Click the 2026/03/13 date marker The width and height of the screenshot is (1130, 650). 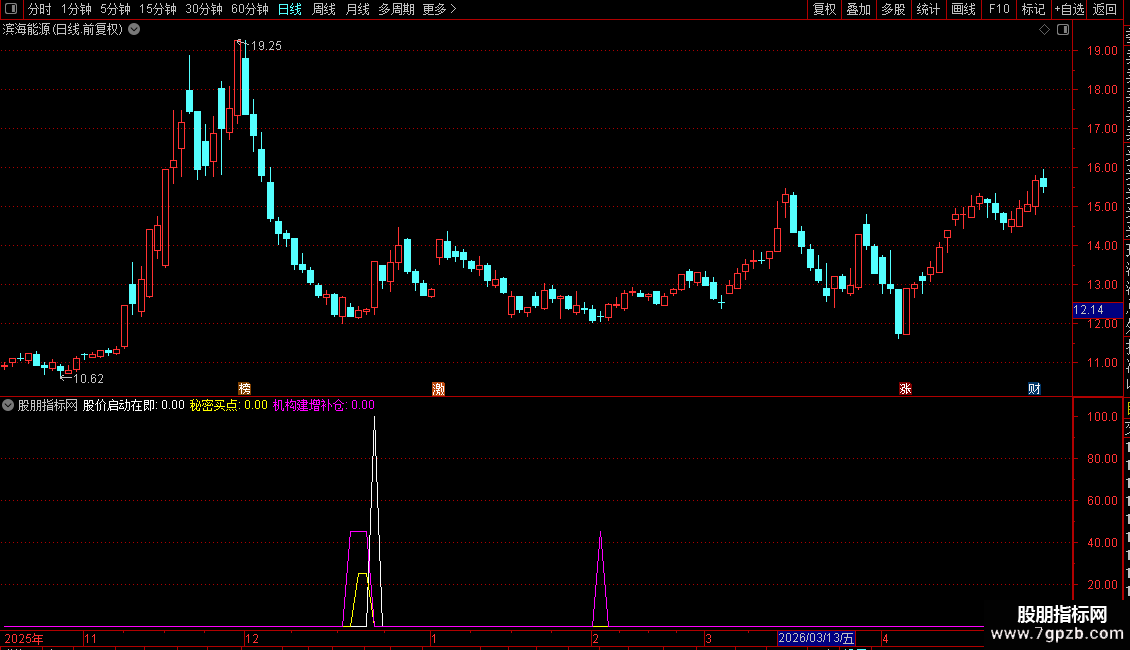(817, 638)
